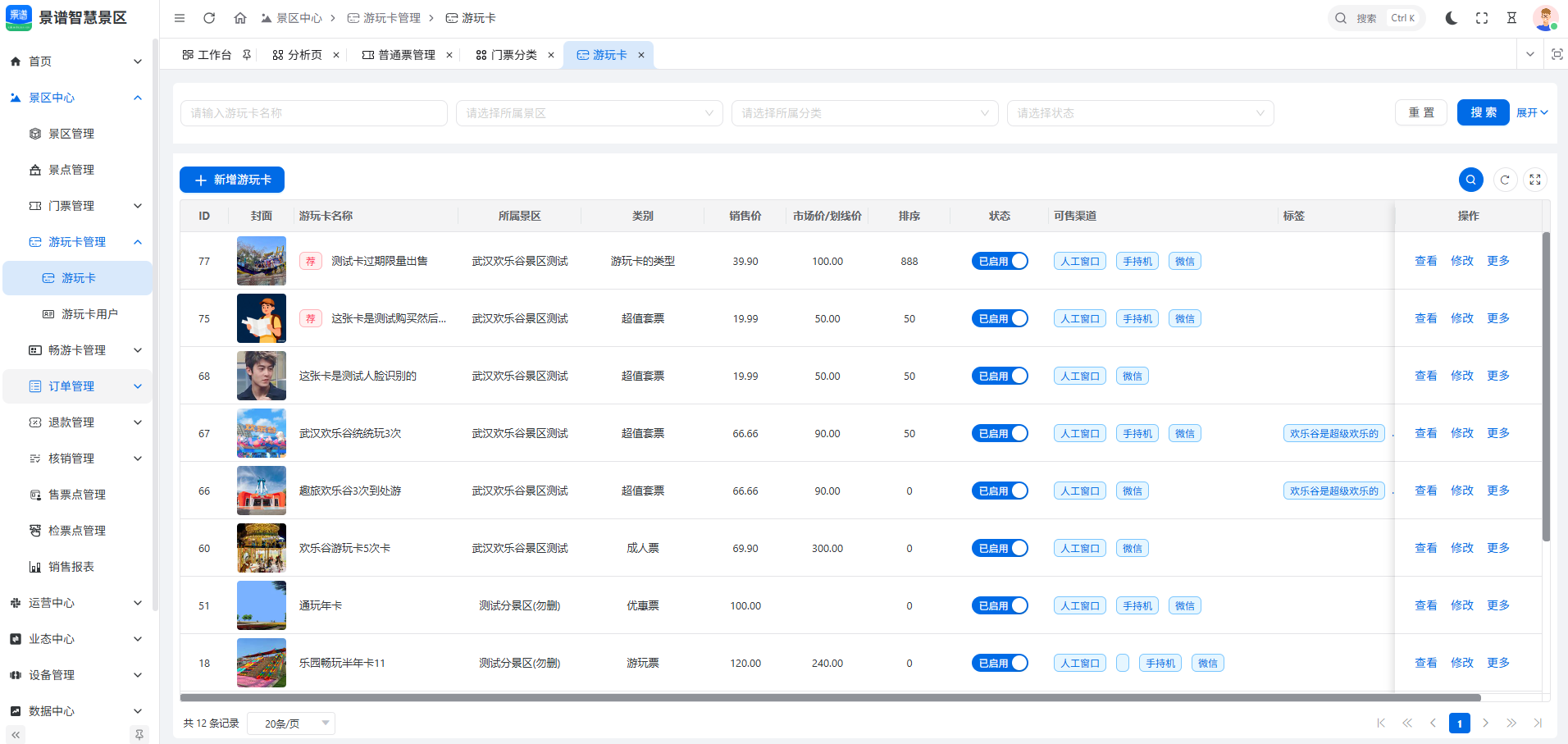Collapse the sidebar with the hamburger menu icon
The height and width of the screenshot is (744, 1568).
pos(180,18)
